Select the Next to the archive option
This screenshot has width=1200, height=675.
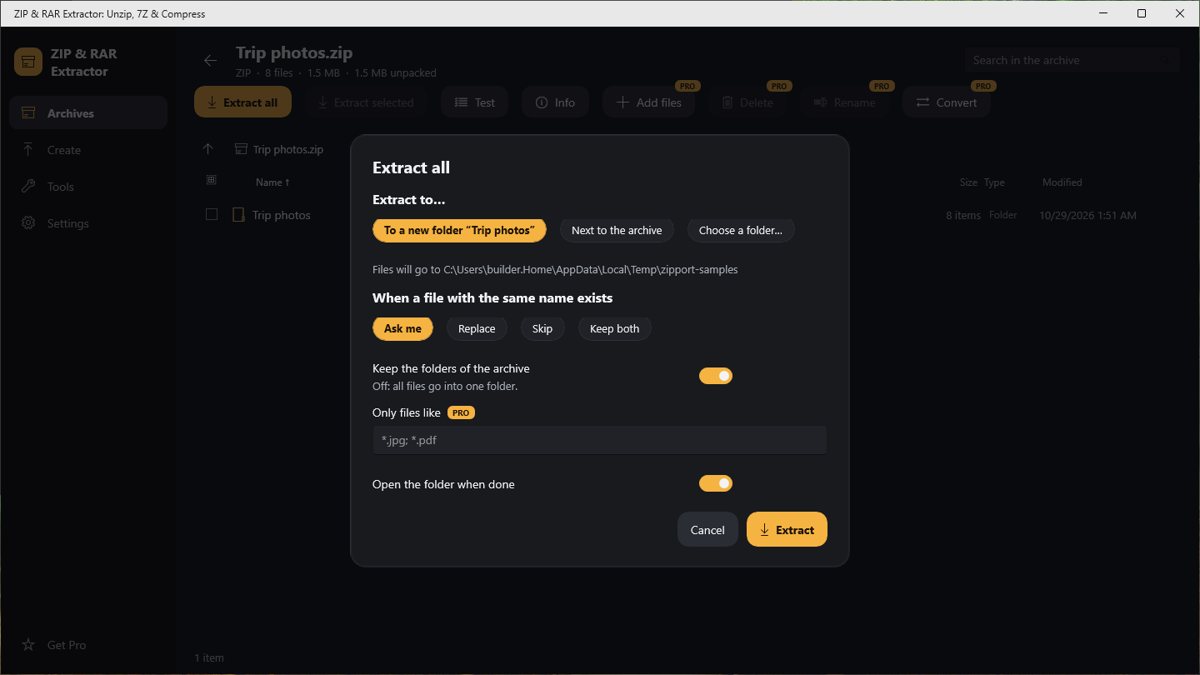pos(617,230)
